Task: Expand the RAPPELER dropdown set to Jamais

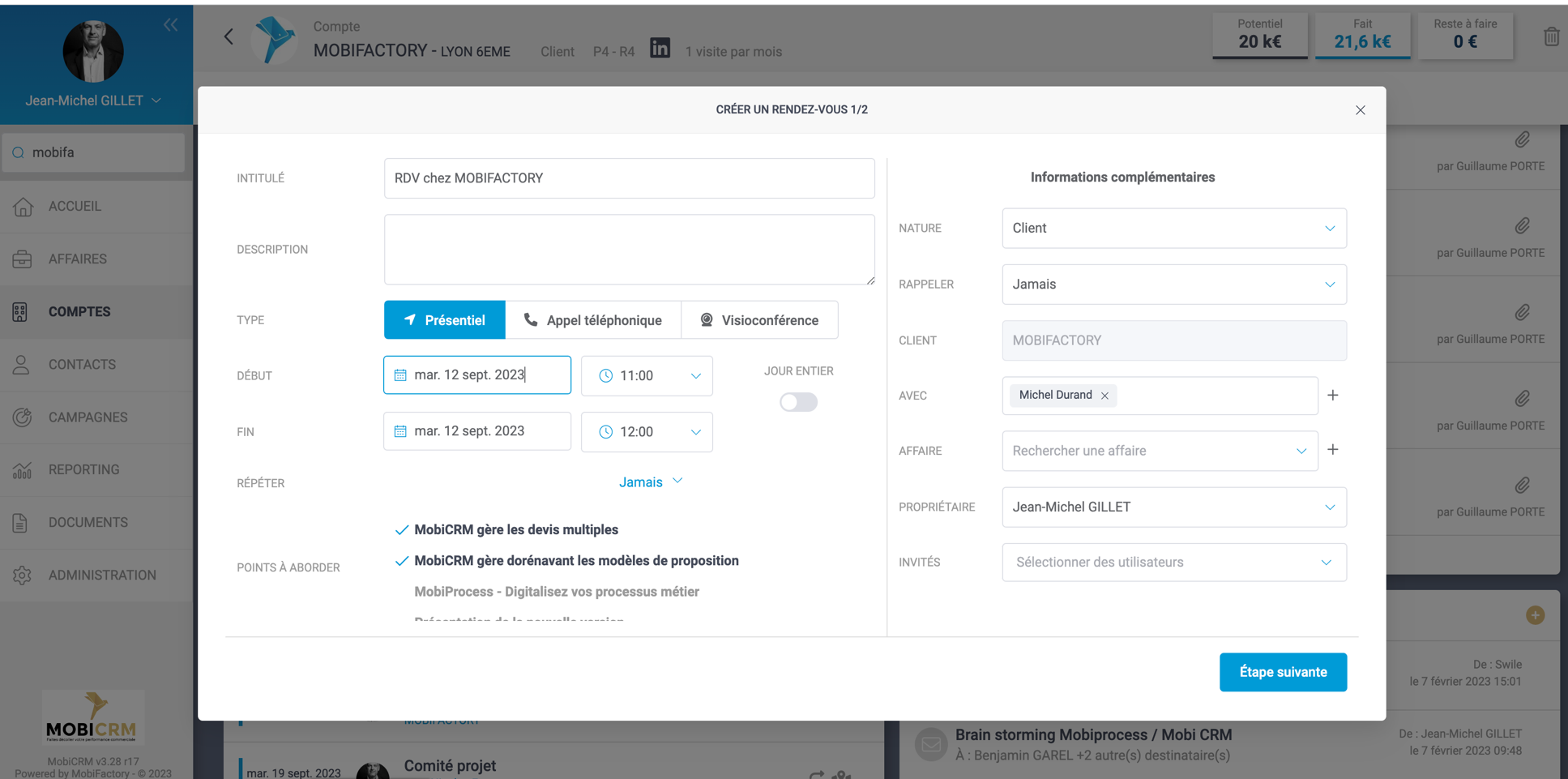Action: (1173, 285)
